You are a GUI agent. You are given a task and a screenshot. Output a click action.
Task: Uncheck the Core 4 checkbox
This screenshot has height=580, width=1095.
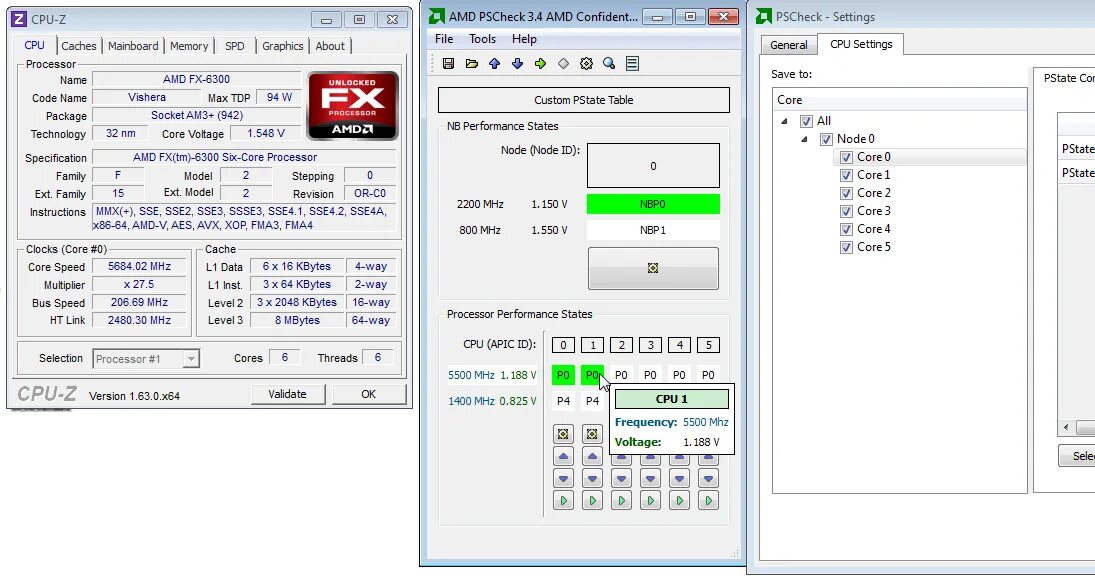[x=846, y=230]
